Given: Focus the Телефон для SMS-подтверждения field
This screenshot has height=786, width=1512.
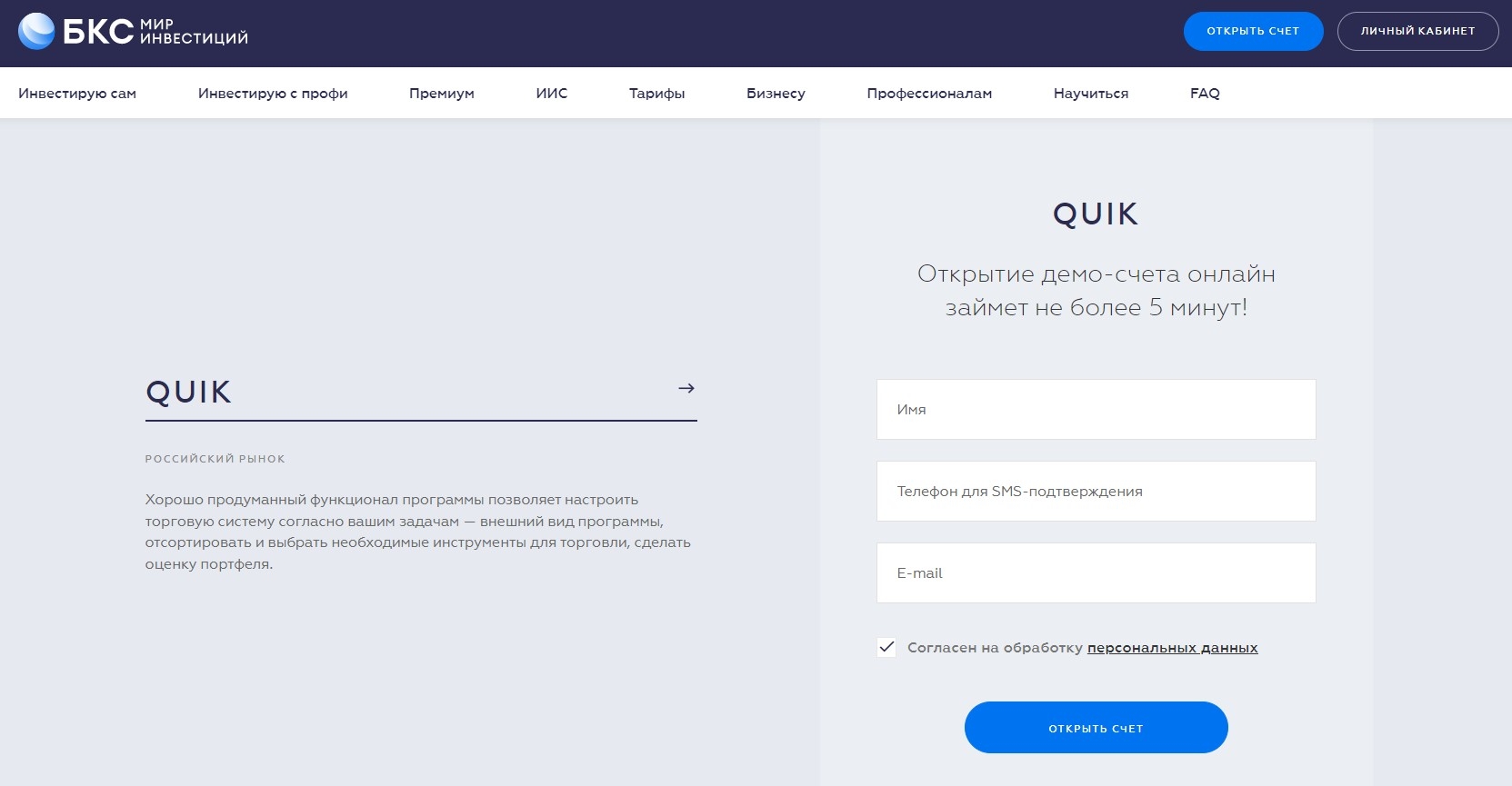Looking at the screenshot, I should click(1096, 491).
